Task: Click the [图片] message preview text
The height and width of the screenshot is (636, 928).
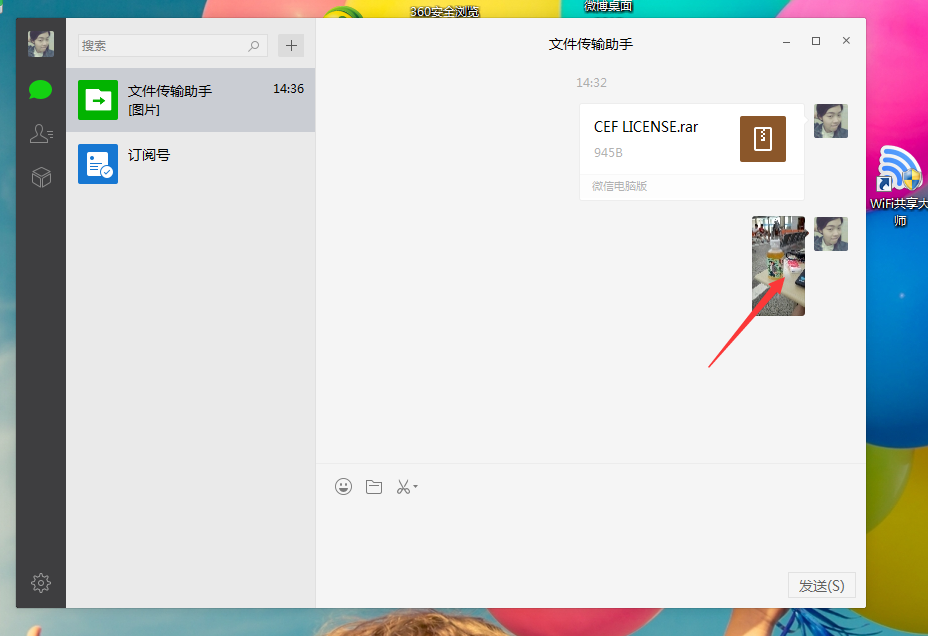Action: (144, 110)
